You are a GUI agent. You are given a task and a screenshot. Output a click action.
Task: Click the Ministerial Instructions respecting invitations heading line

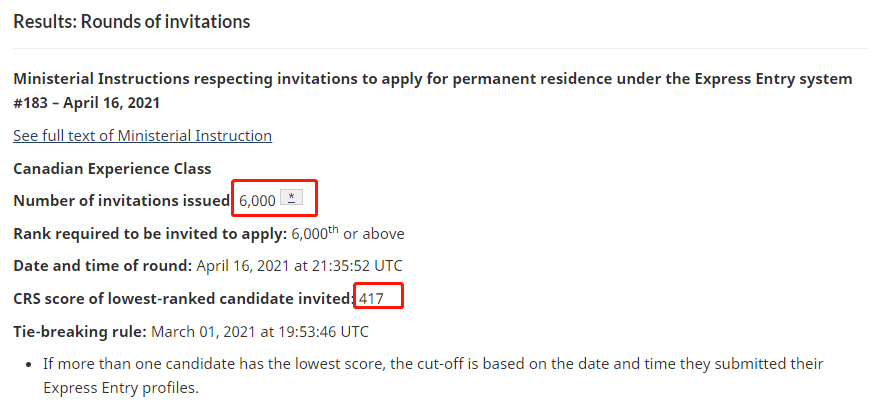tap(433, 79)
